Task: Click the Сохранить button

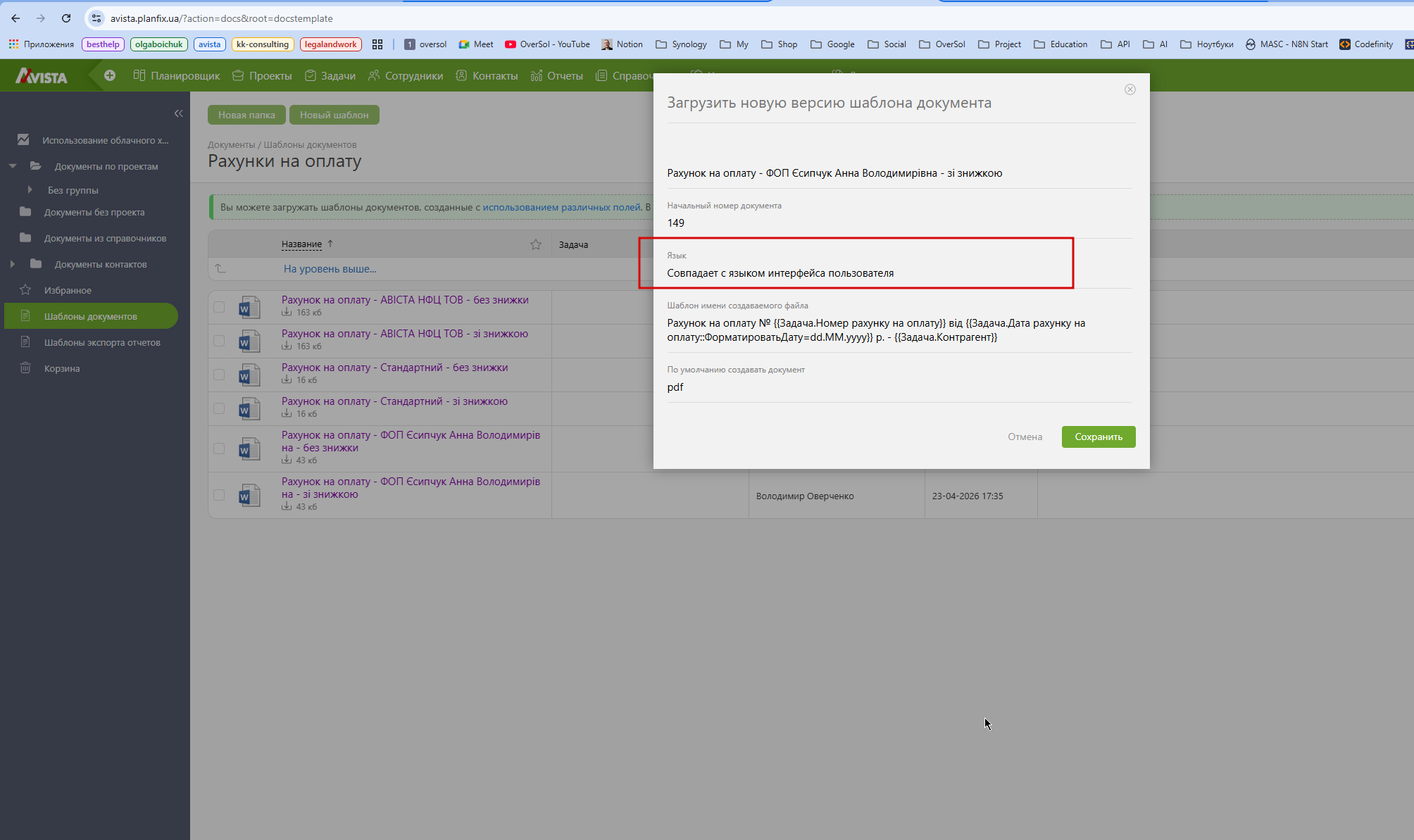Action: tap(1098, 437)
